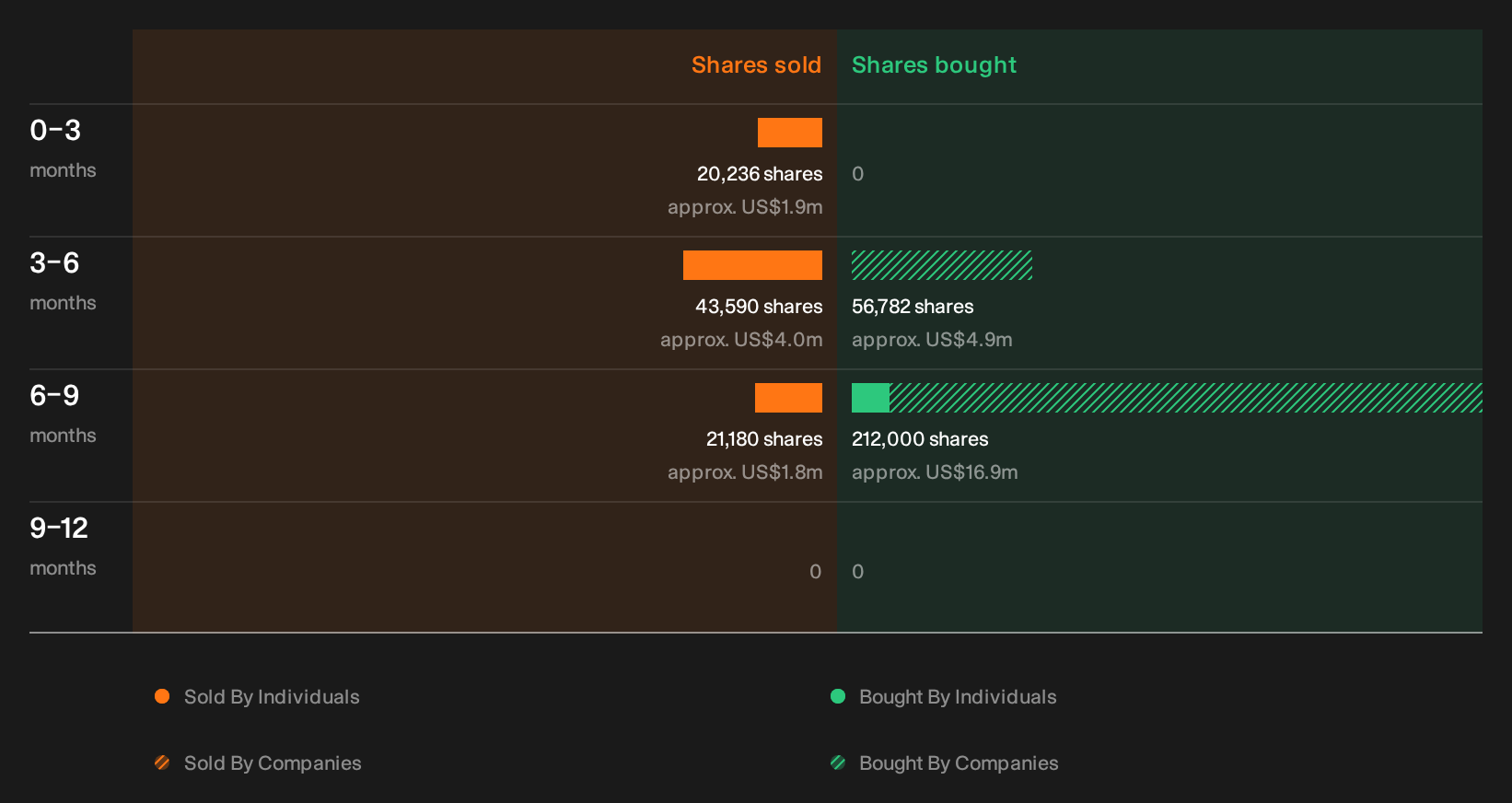Select the Shares sold column header

coord(756,65)
